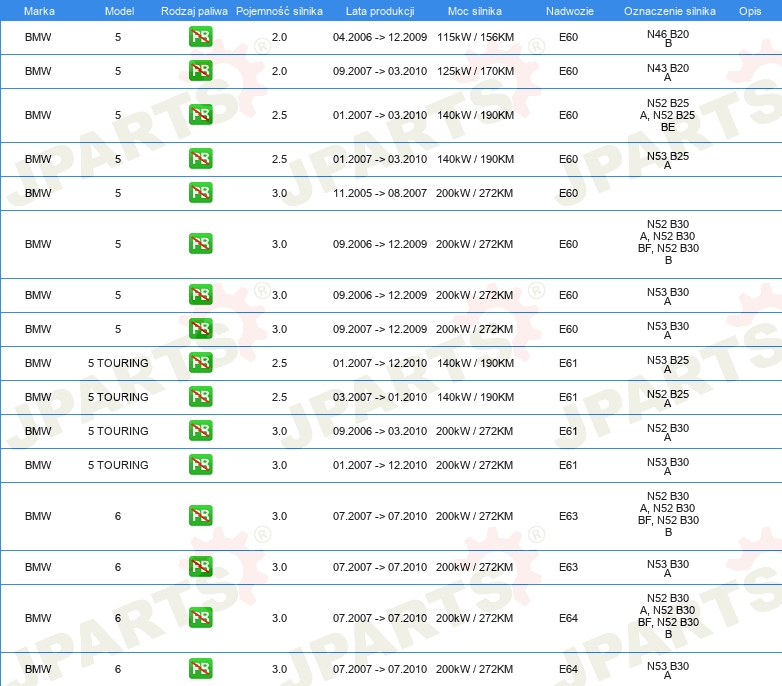Click the fuel icon in the 5 TOURING 03.2007 row

[200, 397]
